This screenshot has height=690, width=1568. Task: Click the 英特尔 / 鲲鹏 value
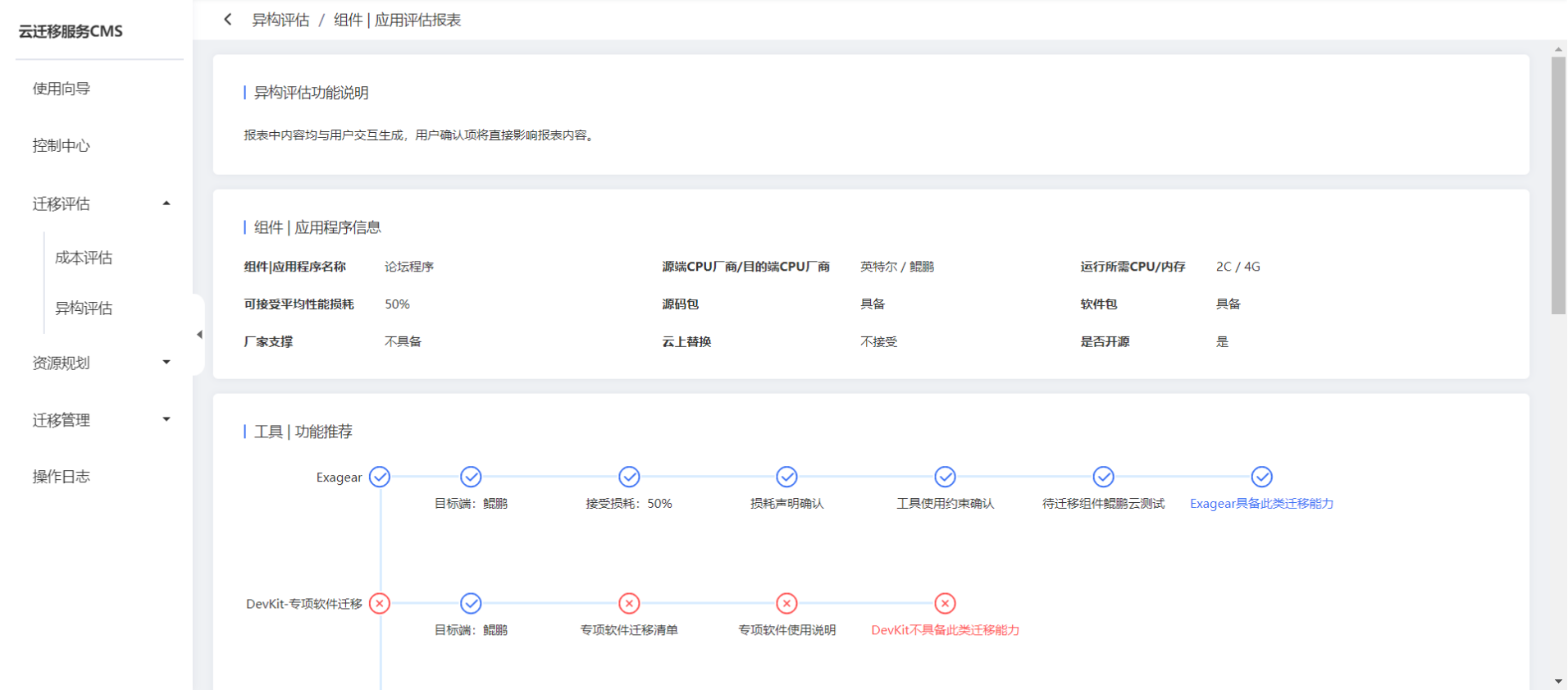coord(897,267)
